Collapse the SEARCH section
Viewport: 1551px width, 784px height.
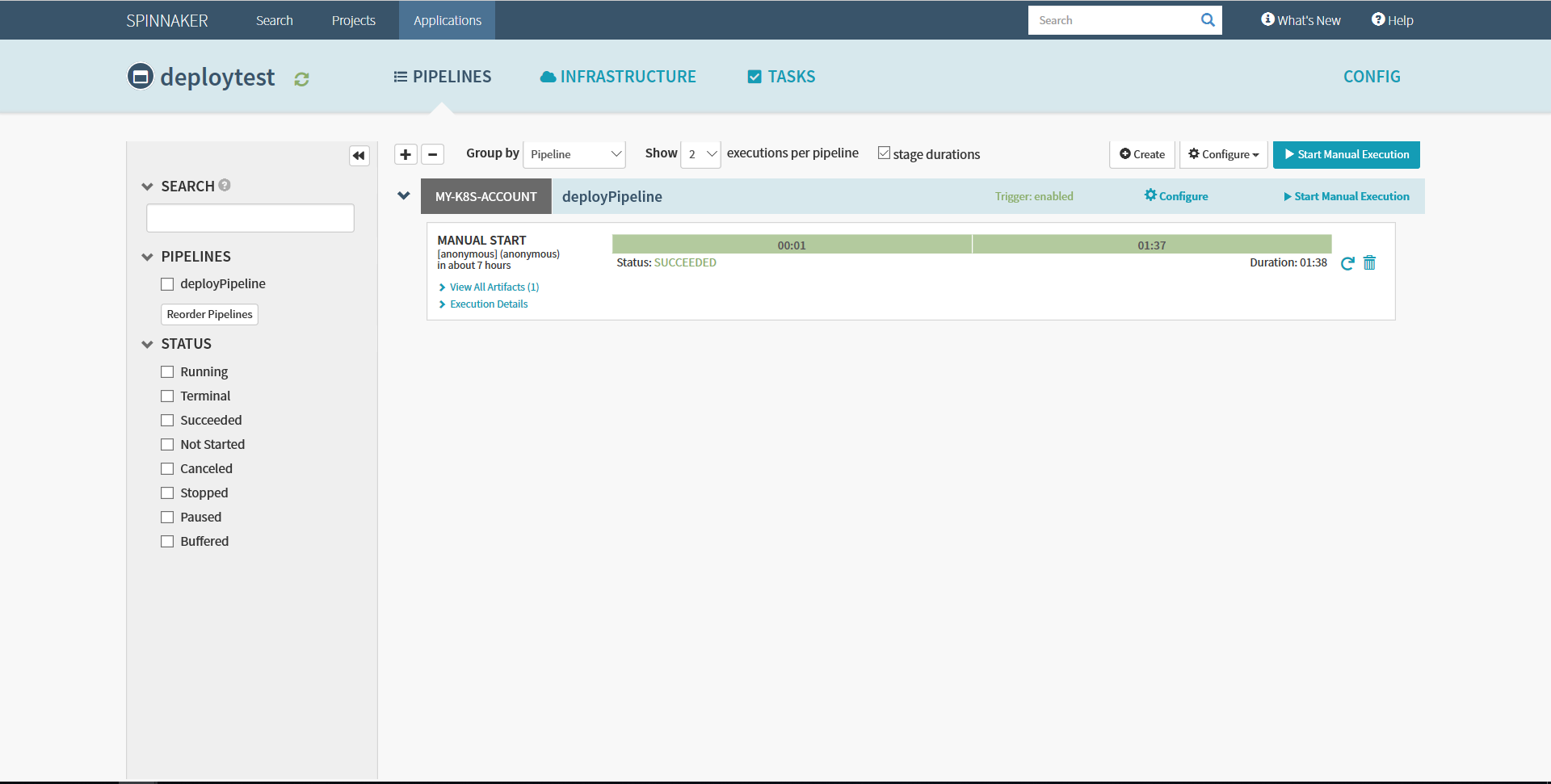(x=147, y=187)
